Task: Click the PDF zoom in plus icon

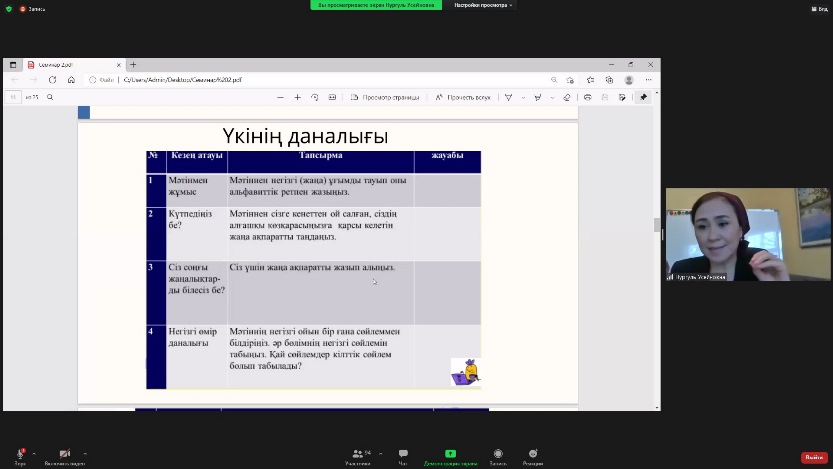Action: pyautogui.click(x=297, y=97)
